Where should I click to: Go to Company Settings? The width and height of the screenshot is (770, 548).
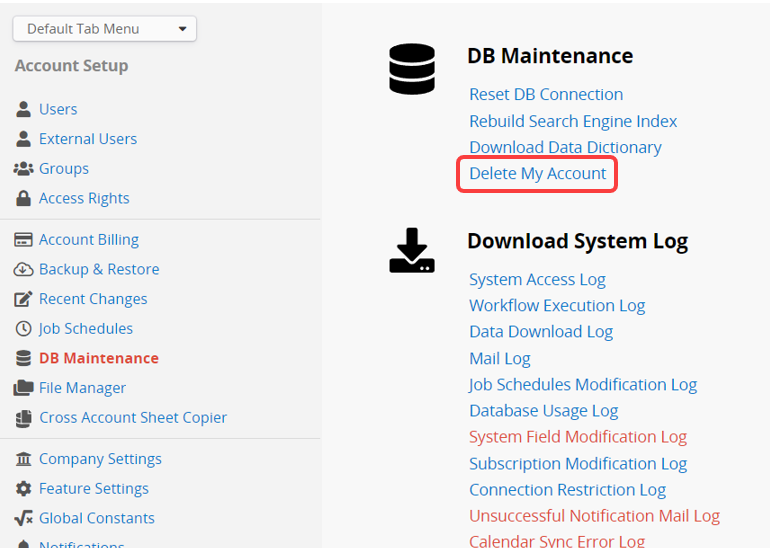[x=100, y=459]
